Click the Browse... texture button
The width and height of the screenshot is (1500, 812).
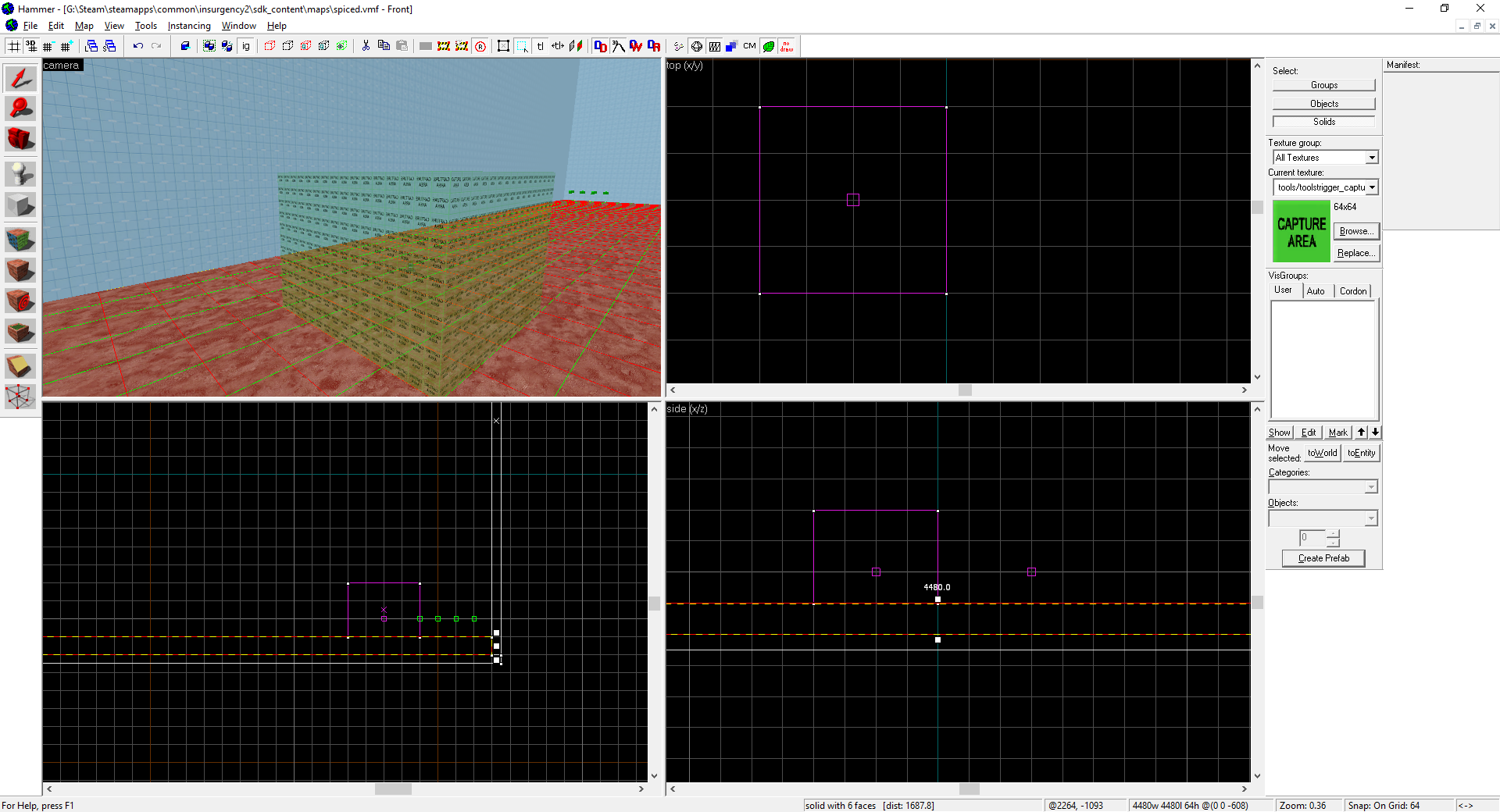coord(1355,231)
